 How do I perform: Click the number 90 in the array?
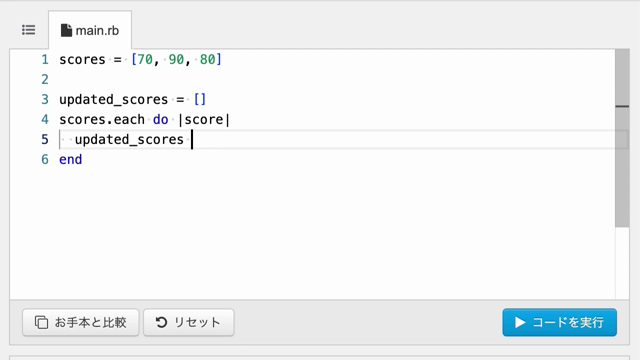[176, 60]
